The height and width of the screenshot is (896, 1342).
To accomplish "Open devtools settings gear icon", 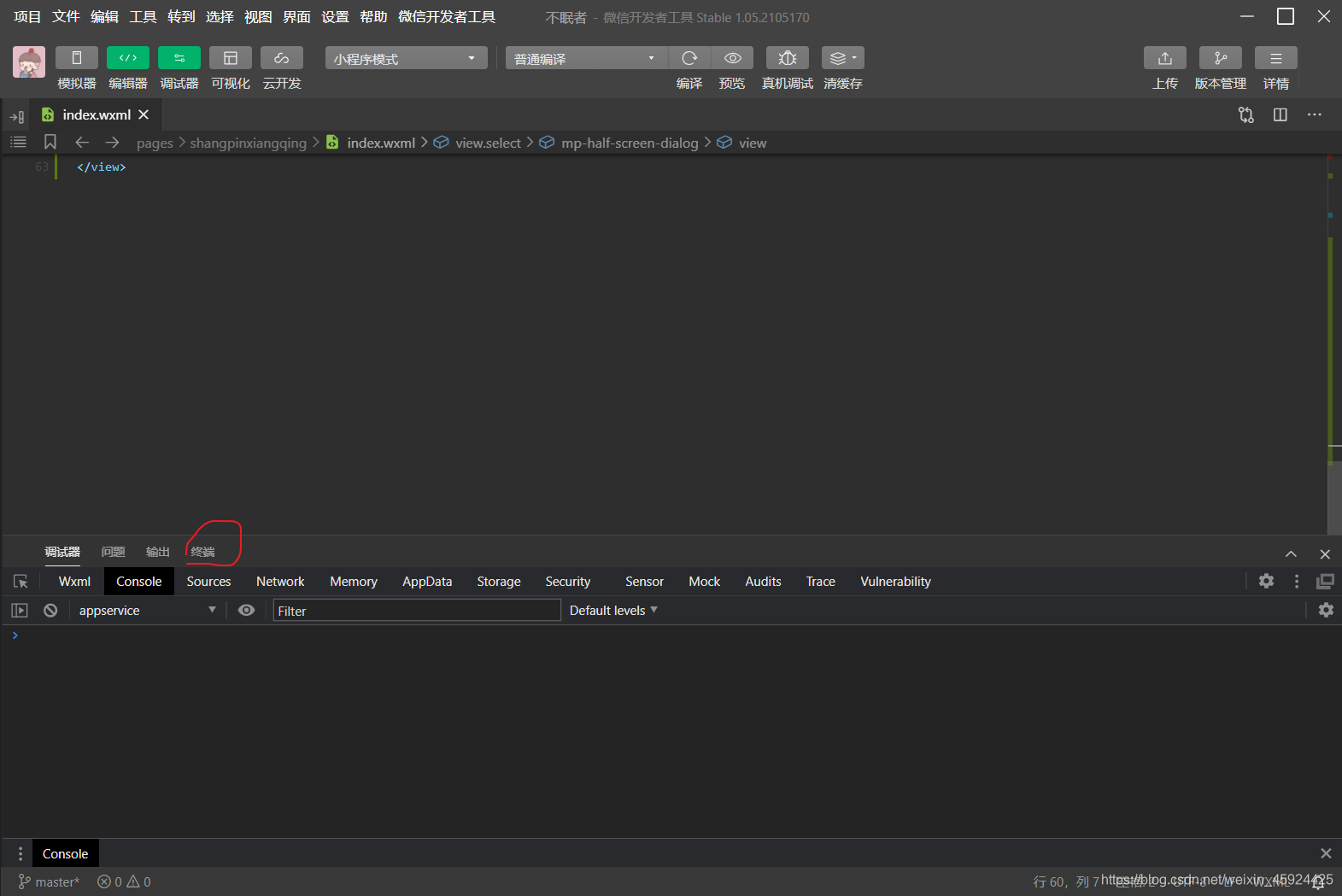I will (1266, 581).
